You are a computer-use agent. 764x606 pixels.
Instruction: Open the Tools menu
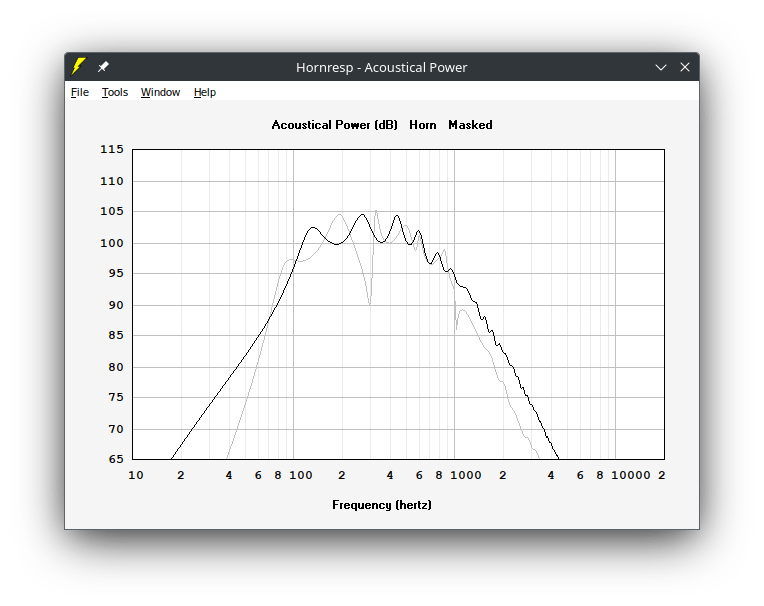(115, 92)
